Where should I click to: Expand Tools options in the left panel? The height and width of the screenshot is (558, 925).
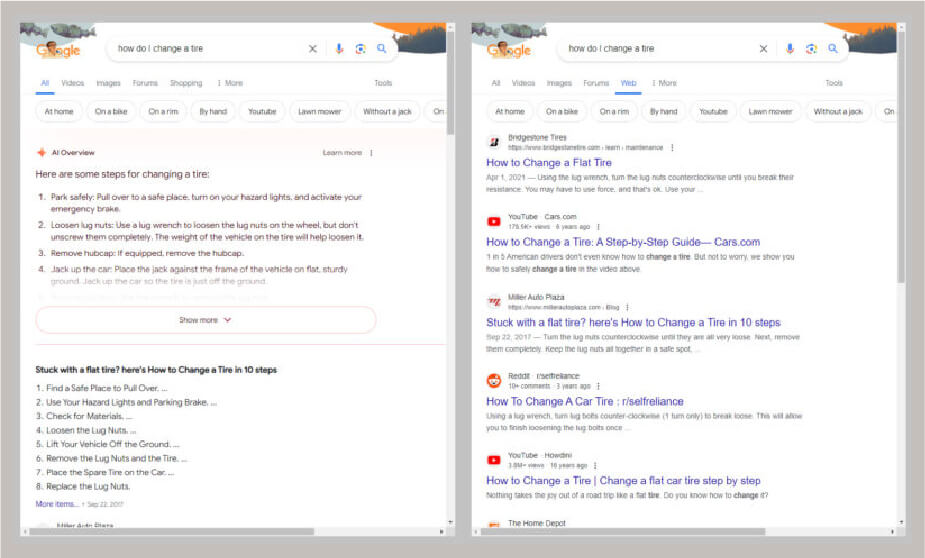pos(383,83)
